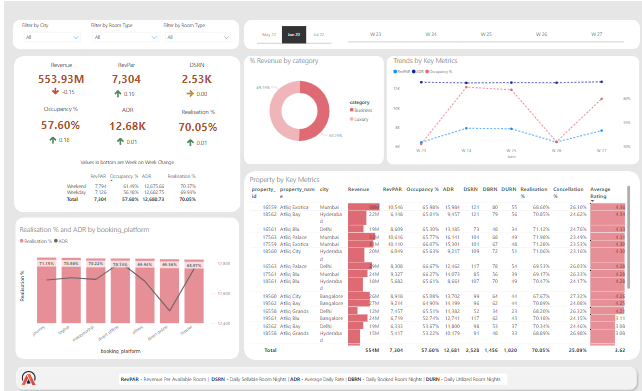Viewport: 642px width, 391px height.
Task: Click the 57.60% Occupancy value card
Action: 60,125
